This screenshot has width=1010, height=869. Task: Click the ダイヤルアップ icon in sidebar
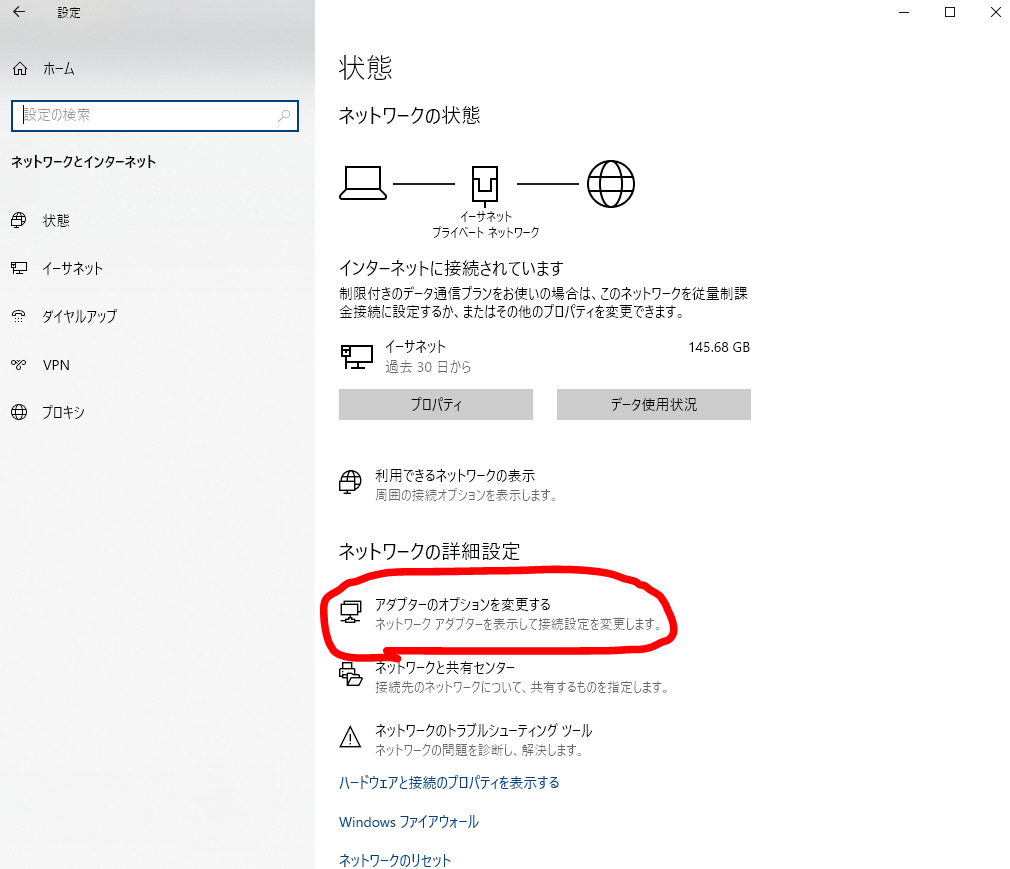[19, 316]
